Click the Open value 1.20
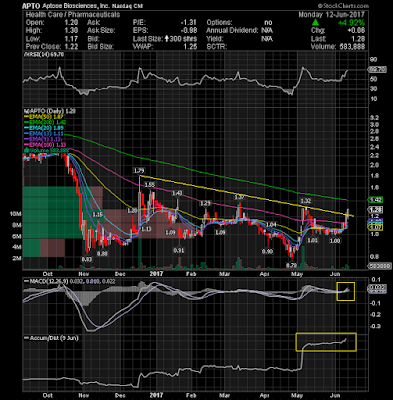 72,23
